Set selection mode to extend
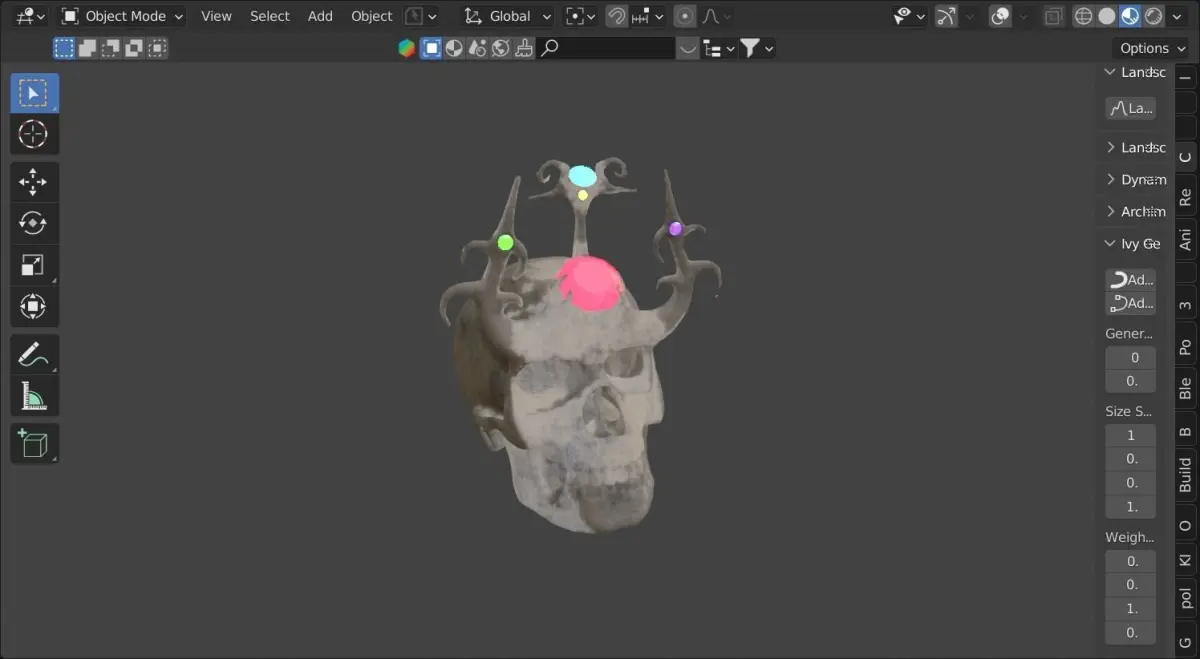1200x659 pixels. (x=87, y=48)
